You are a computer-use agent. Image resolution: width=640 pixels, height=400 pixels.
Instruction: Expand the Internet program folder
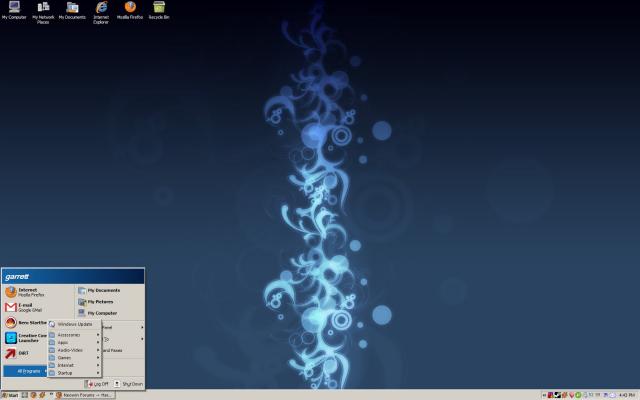click(x=74, y=365)
